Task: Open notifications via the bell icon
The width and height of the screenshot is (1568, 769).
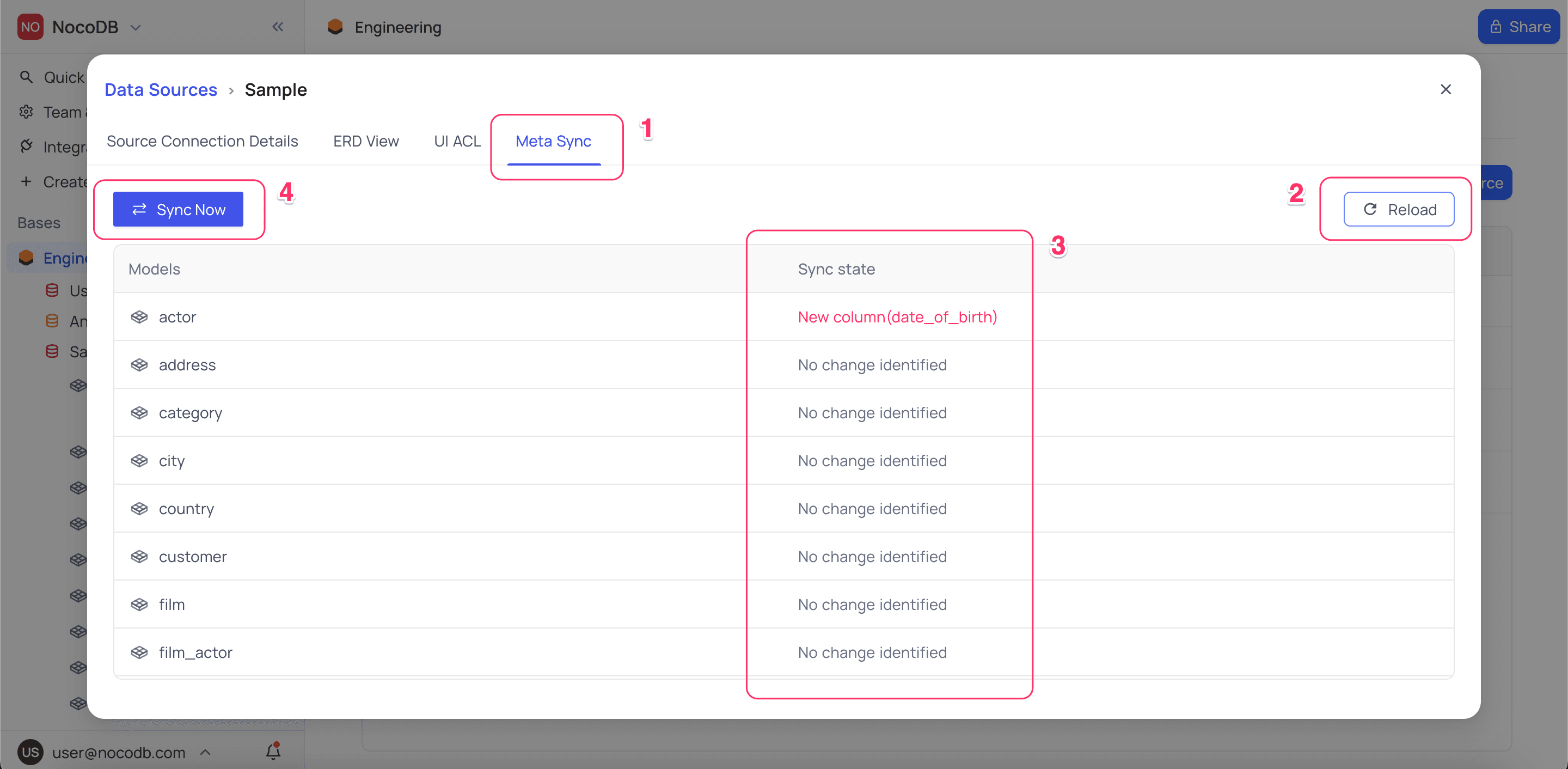Action: click(x=273, y=752)
